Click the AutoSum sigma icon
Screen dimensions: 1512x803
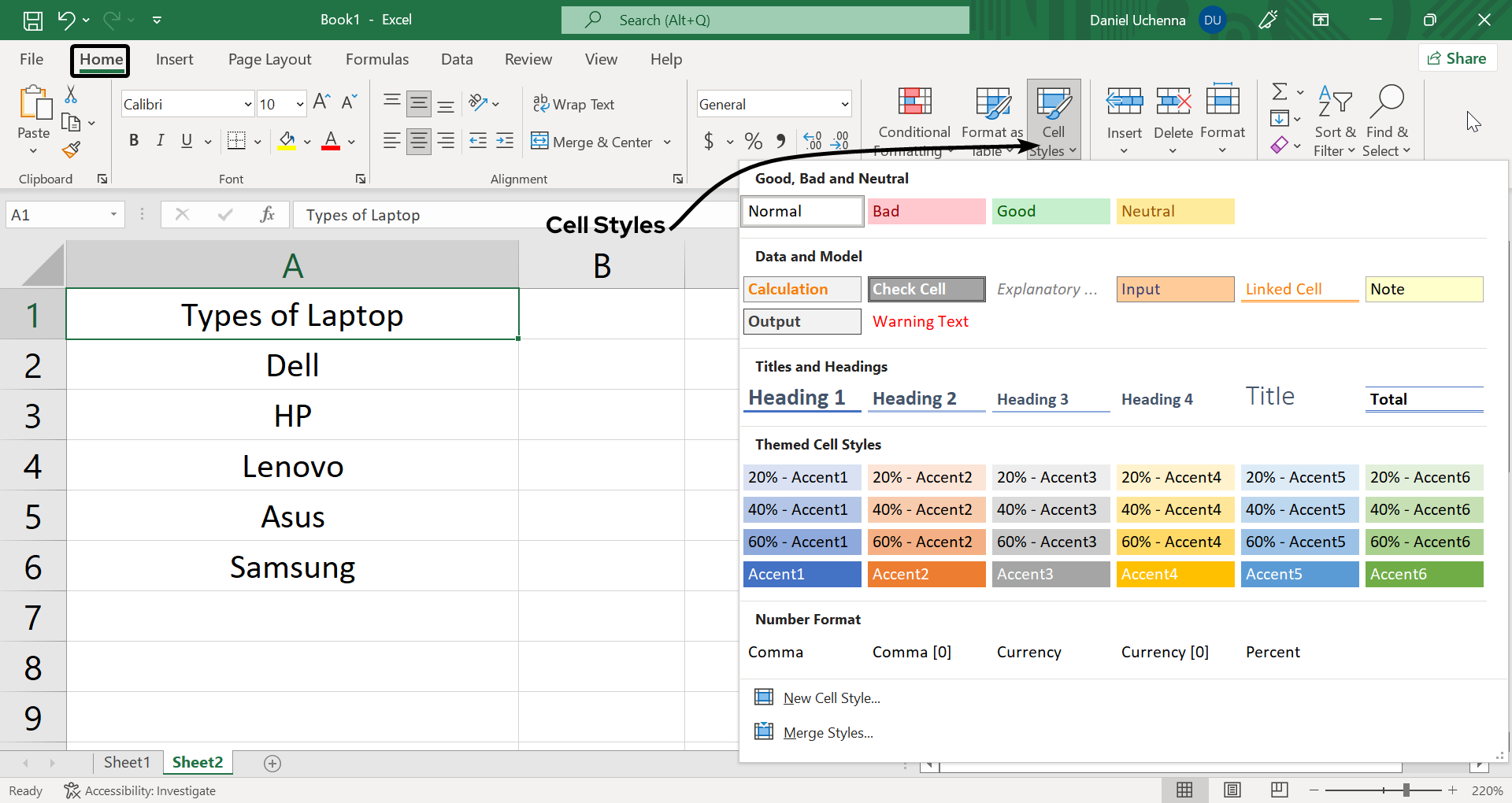1280,92
